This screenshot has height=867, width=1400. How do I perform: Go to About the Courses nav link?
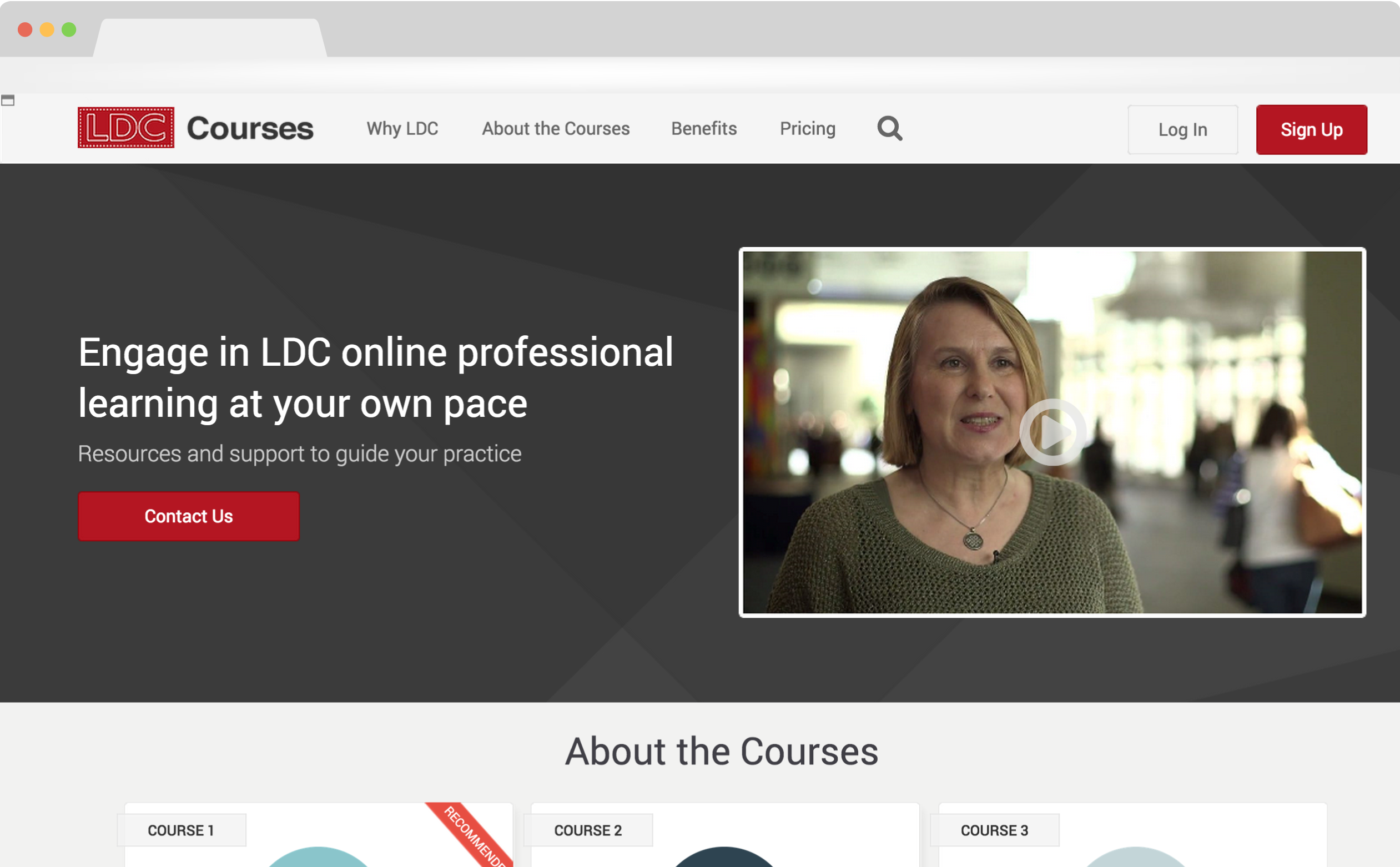(x=556, y=128)
